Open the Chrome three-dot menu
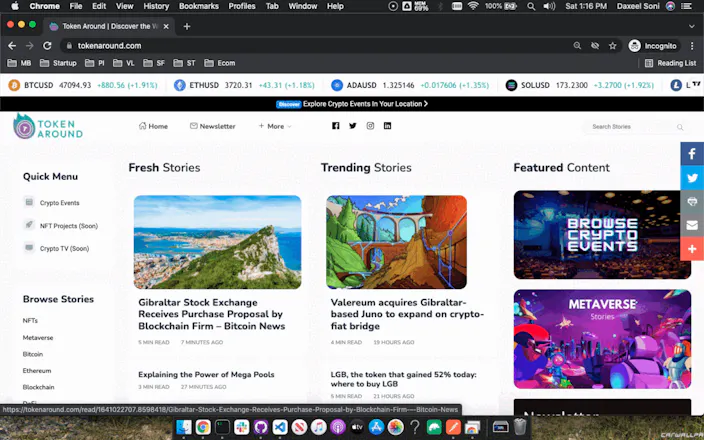This screenshot has width=704, height=440. 692,46
